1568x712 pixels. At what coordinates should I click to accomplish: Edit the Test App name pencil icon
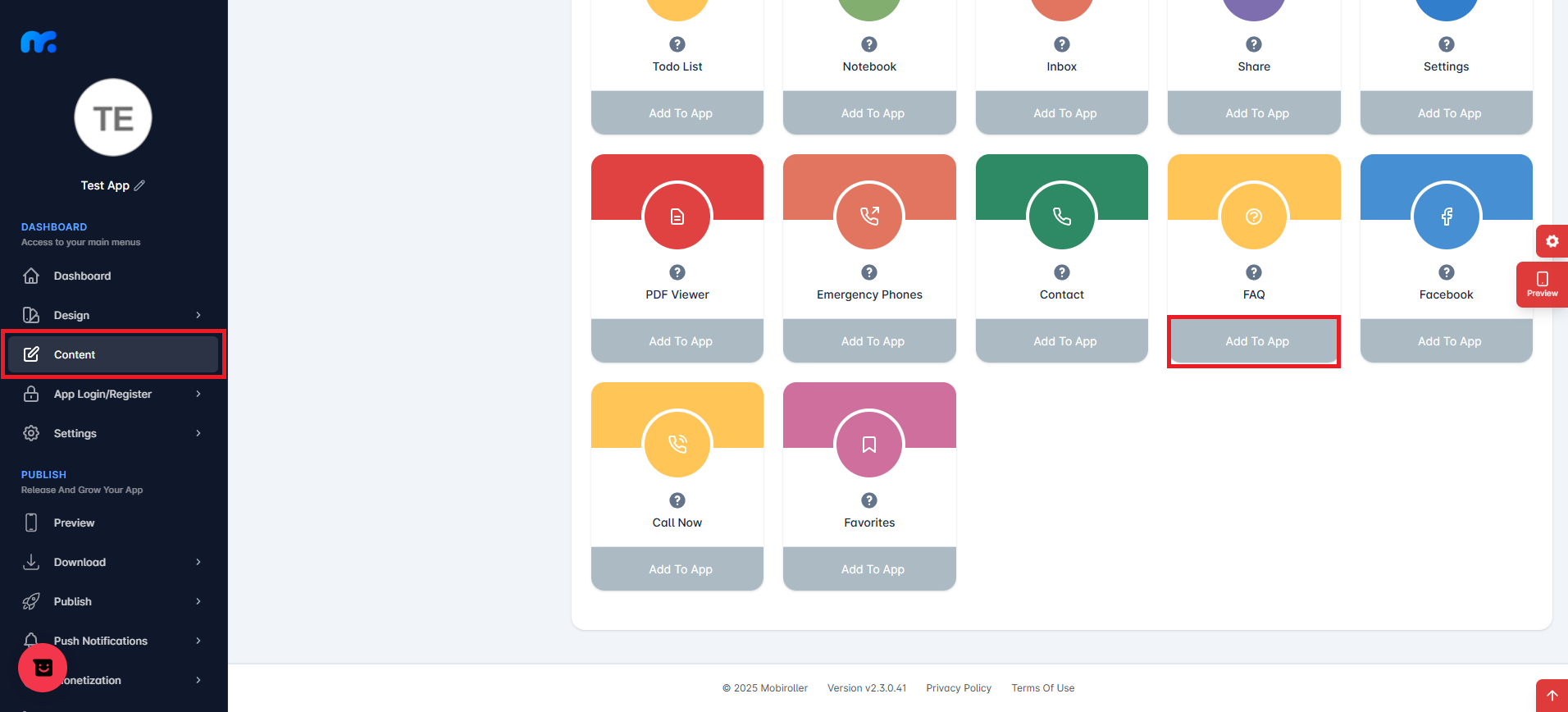click(139, 185)
